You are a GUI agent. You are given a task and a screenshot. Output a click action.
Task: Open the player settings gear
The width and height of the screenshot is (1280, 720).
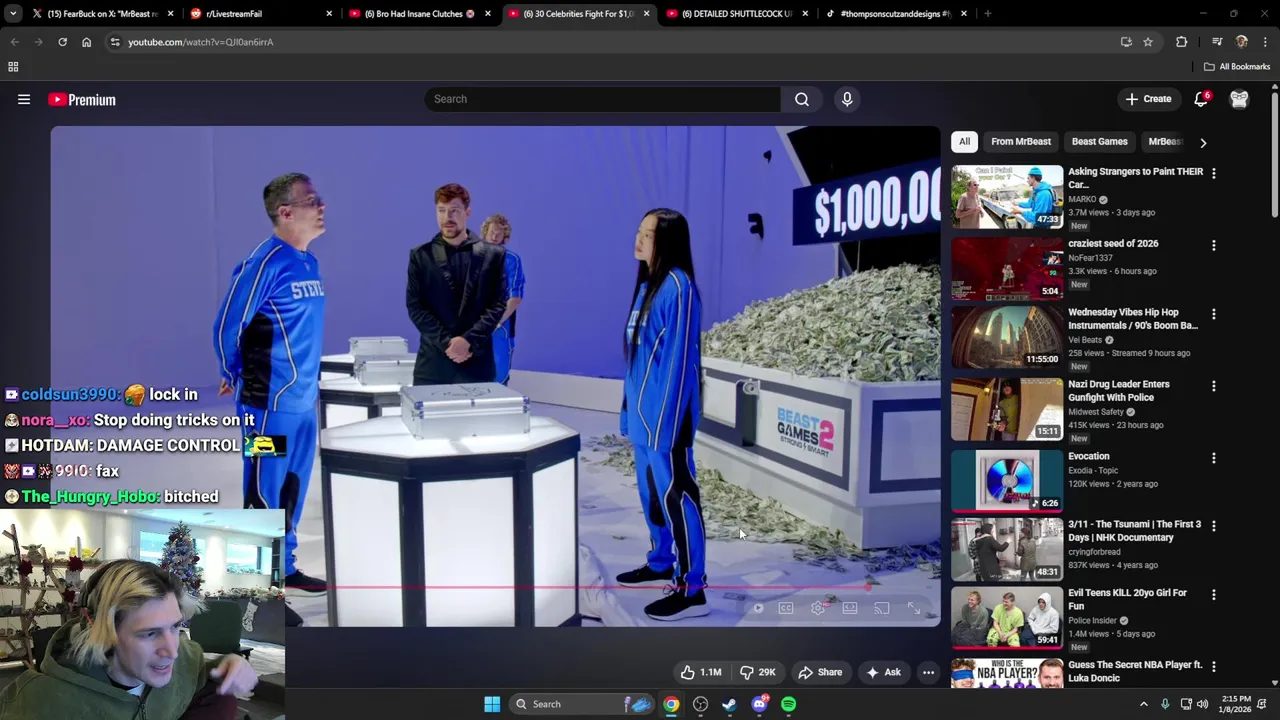point(818,608)
